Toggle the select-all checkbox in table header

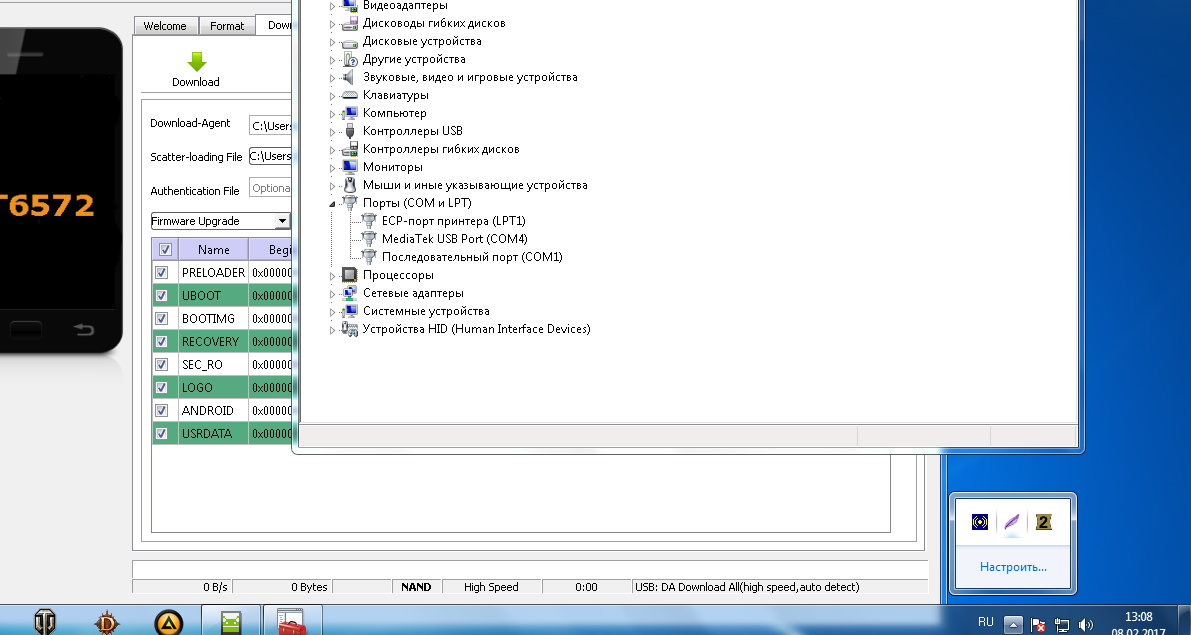pos(165,249)
